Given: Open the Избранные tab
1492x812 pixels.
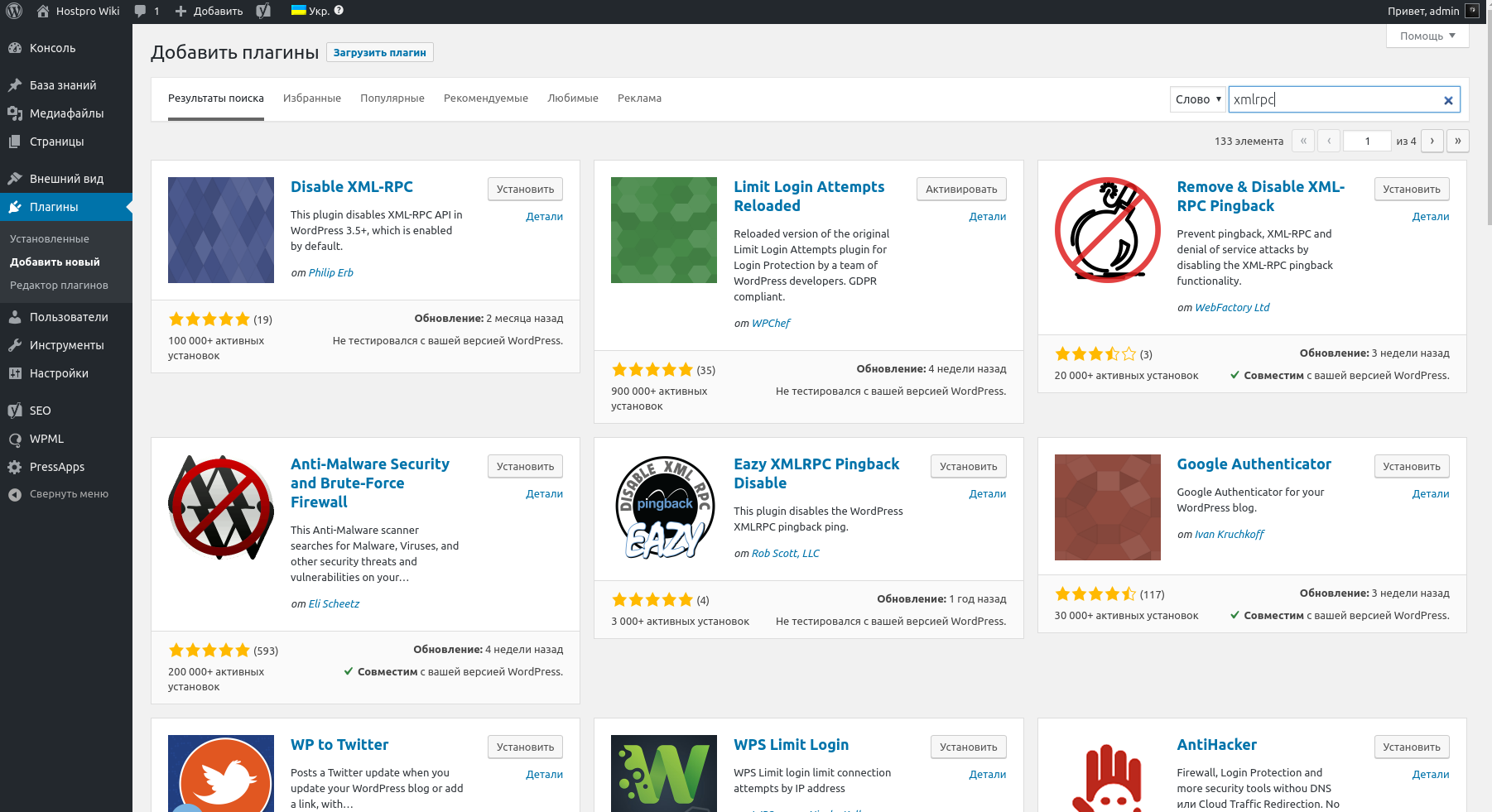Looking at the screenshot, I should tap(312, 98).
